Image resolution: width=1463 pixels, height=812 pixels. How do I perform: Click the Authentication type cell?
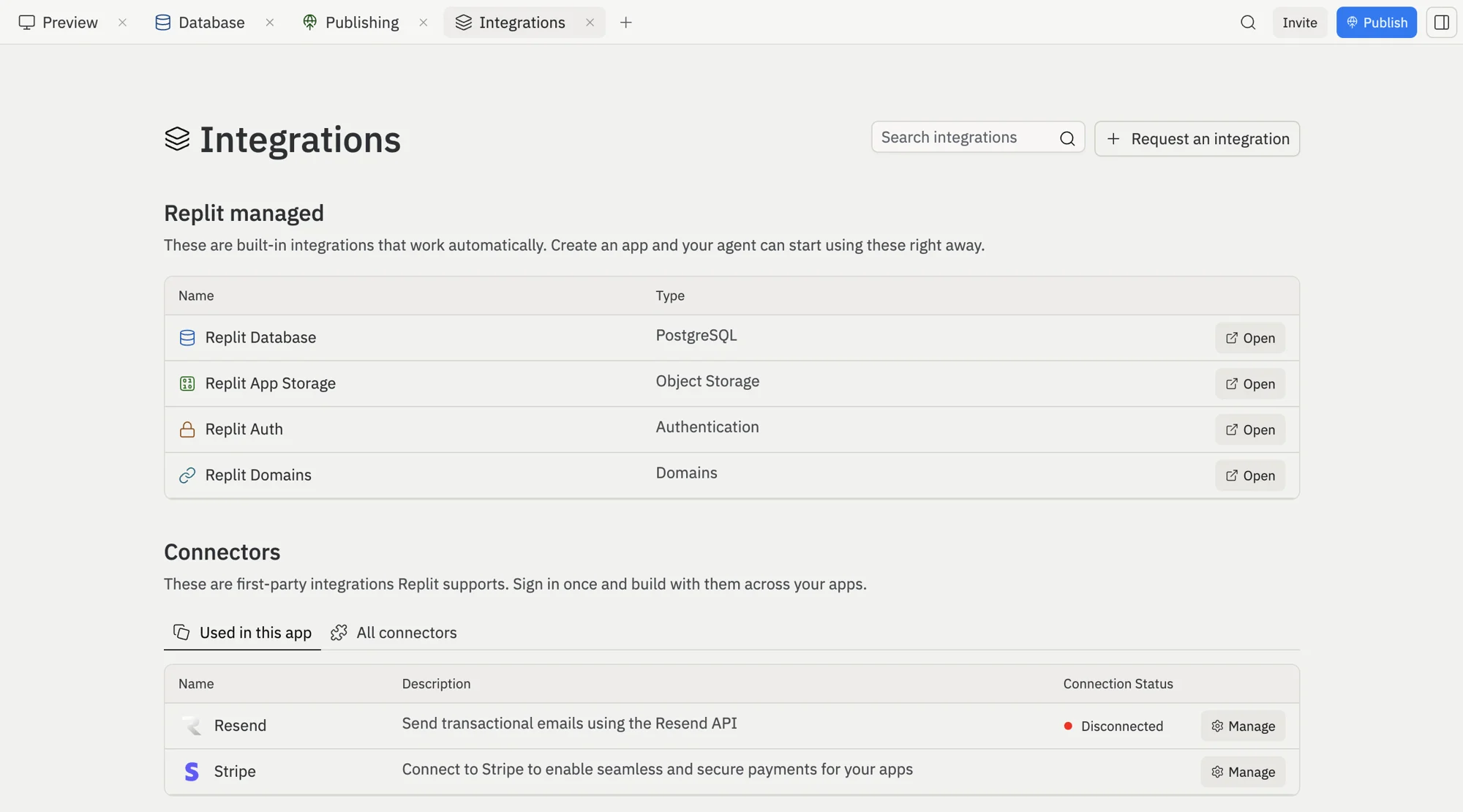(x=707, y=427)
